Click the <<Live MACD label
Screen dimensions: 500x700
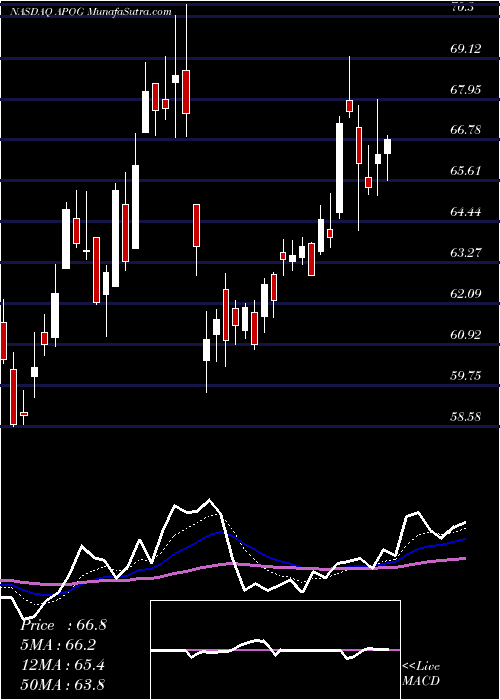click(x=421, y=673)
